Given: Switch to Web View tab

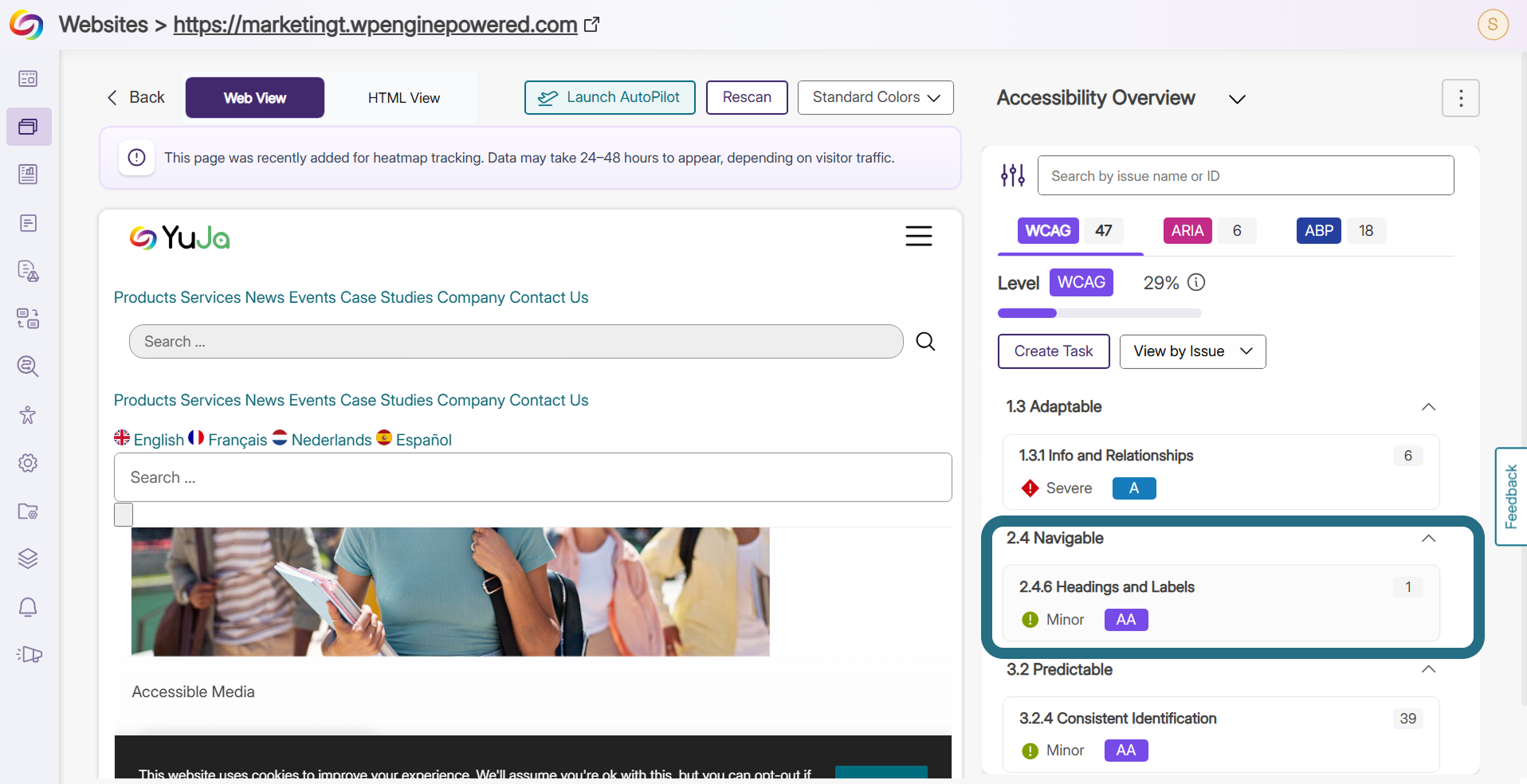Looking at the screenshot, I should pyautogui.click(x=255, y=98).
